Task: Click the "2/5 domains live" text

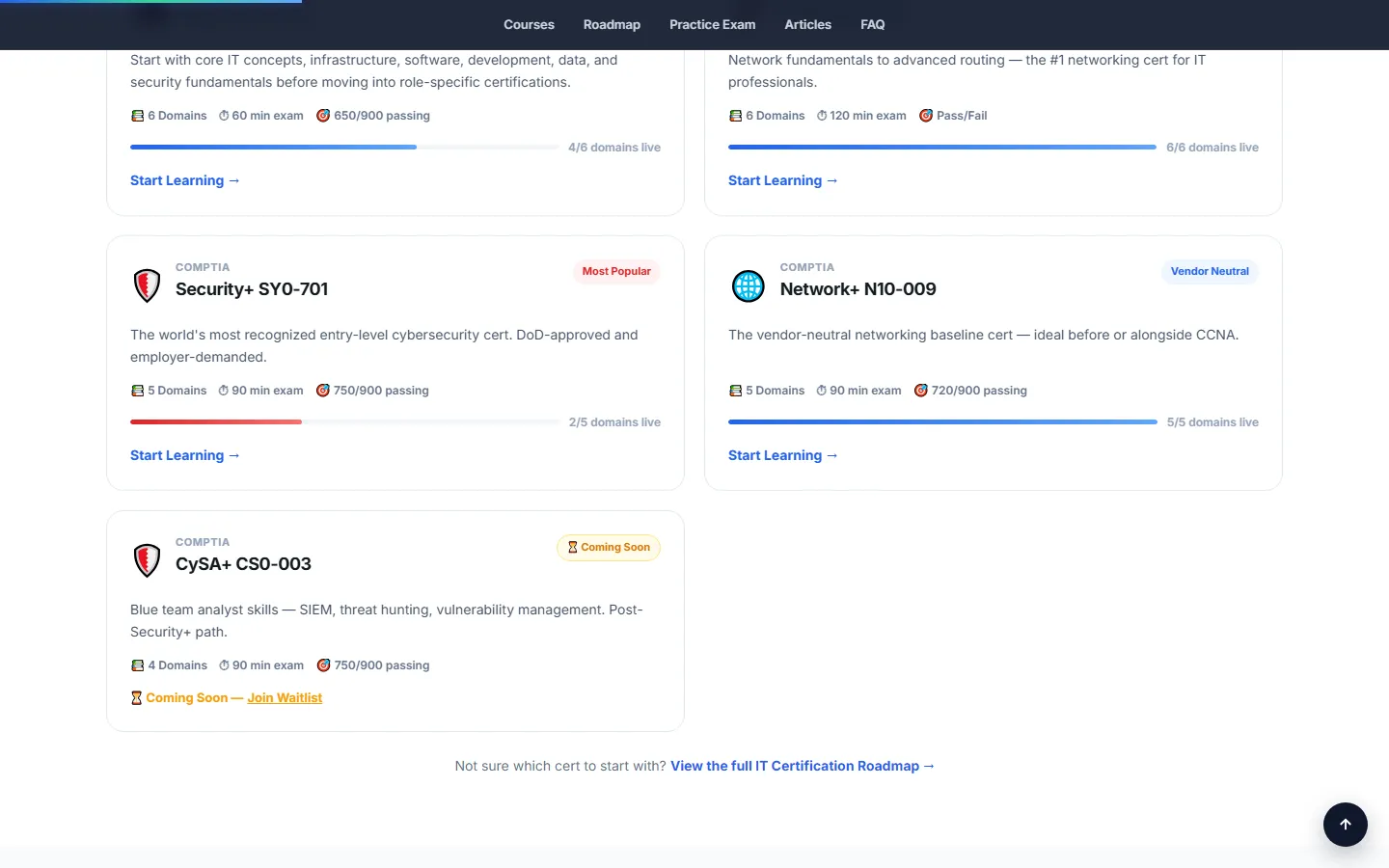Action: coord(614,422)
